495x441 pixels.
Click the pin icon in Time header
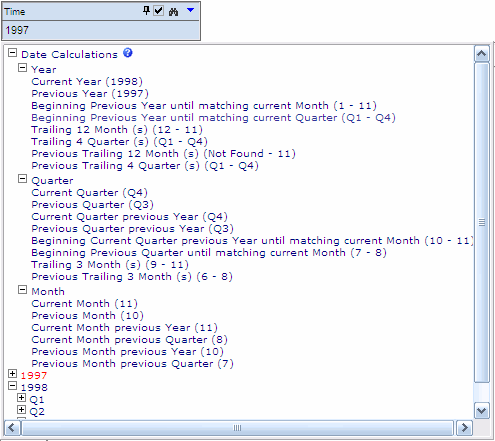pos(146,11)
